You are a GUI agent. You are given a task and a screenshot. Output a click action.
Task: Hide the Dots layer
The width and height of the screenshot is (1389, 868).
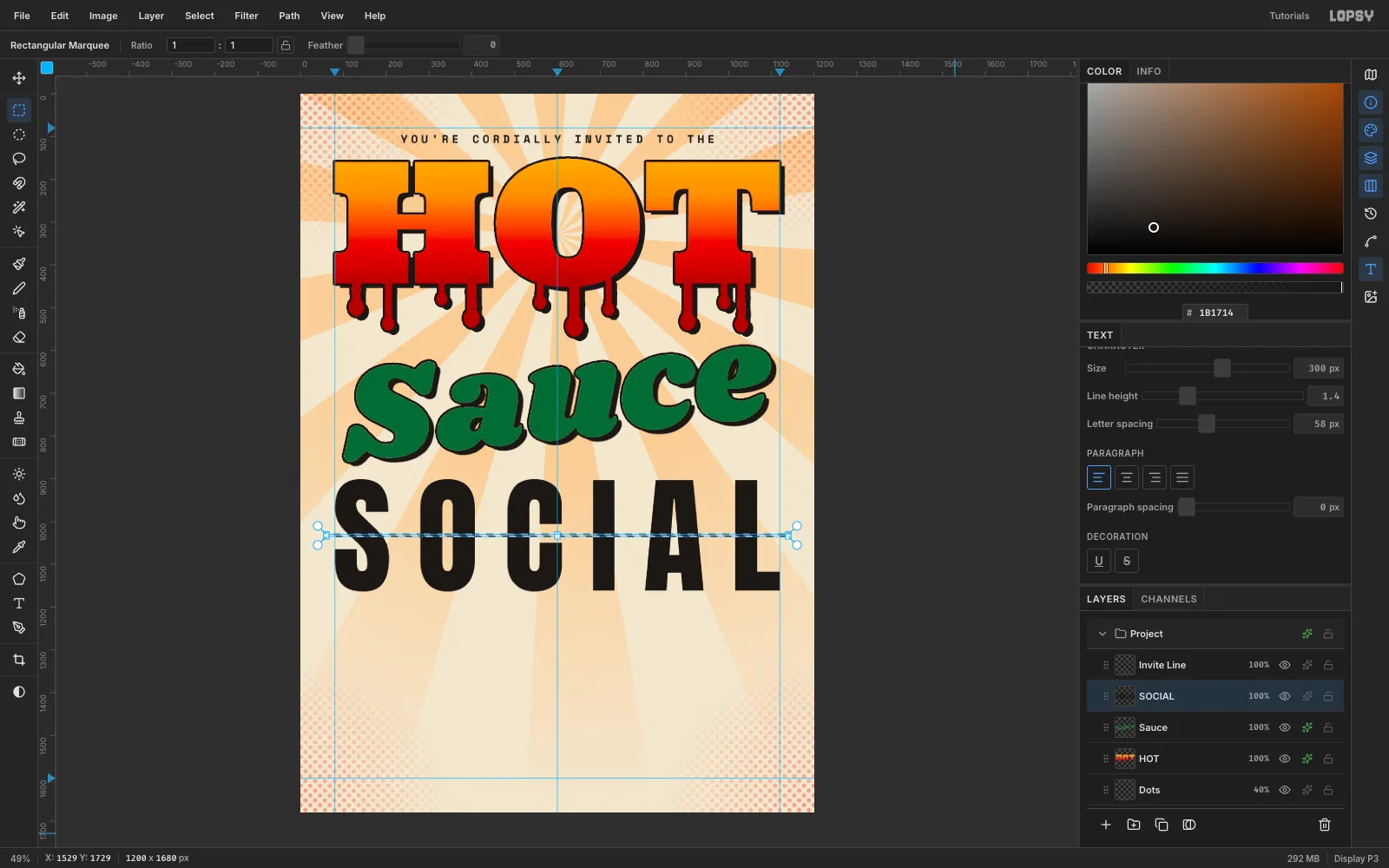(1285, 790)
